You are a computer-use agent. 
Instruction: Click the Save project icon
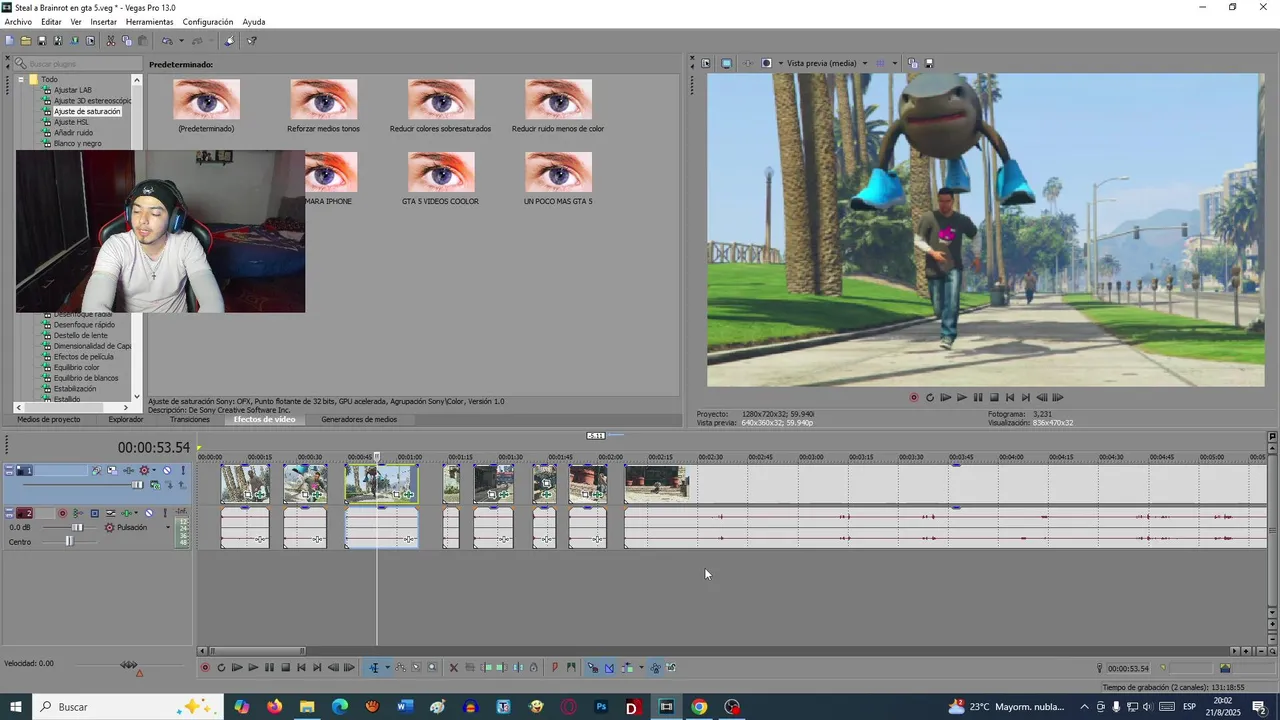coord(42,41)
